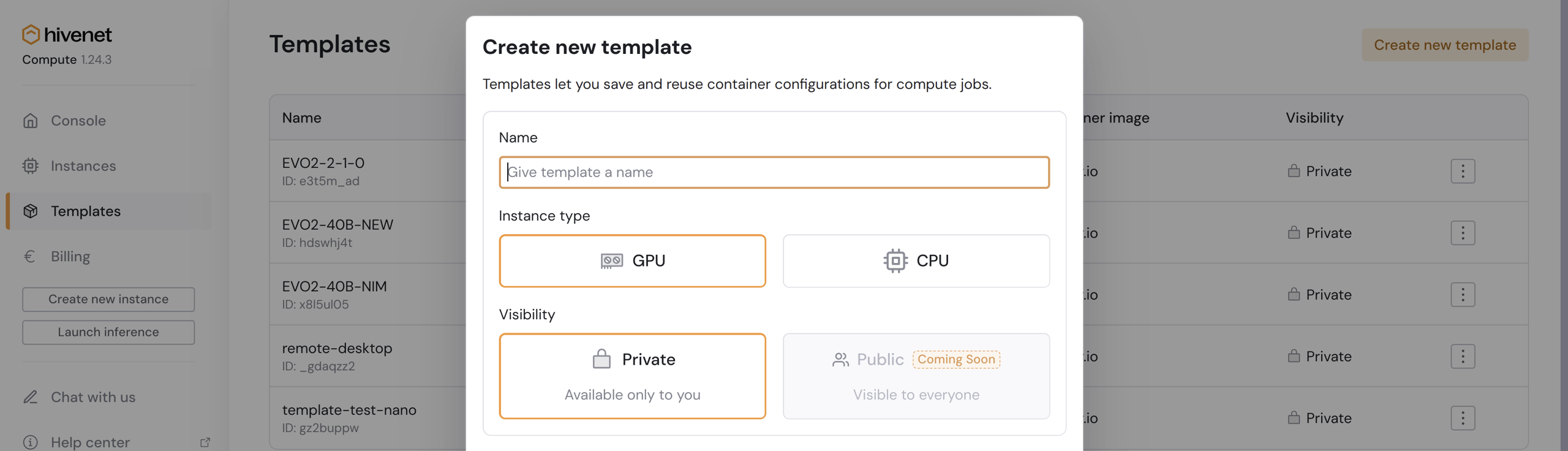Click the hivenet hexagon logo
The image size is (1568, 451).
pyautogui.click(x=31, y=35)
